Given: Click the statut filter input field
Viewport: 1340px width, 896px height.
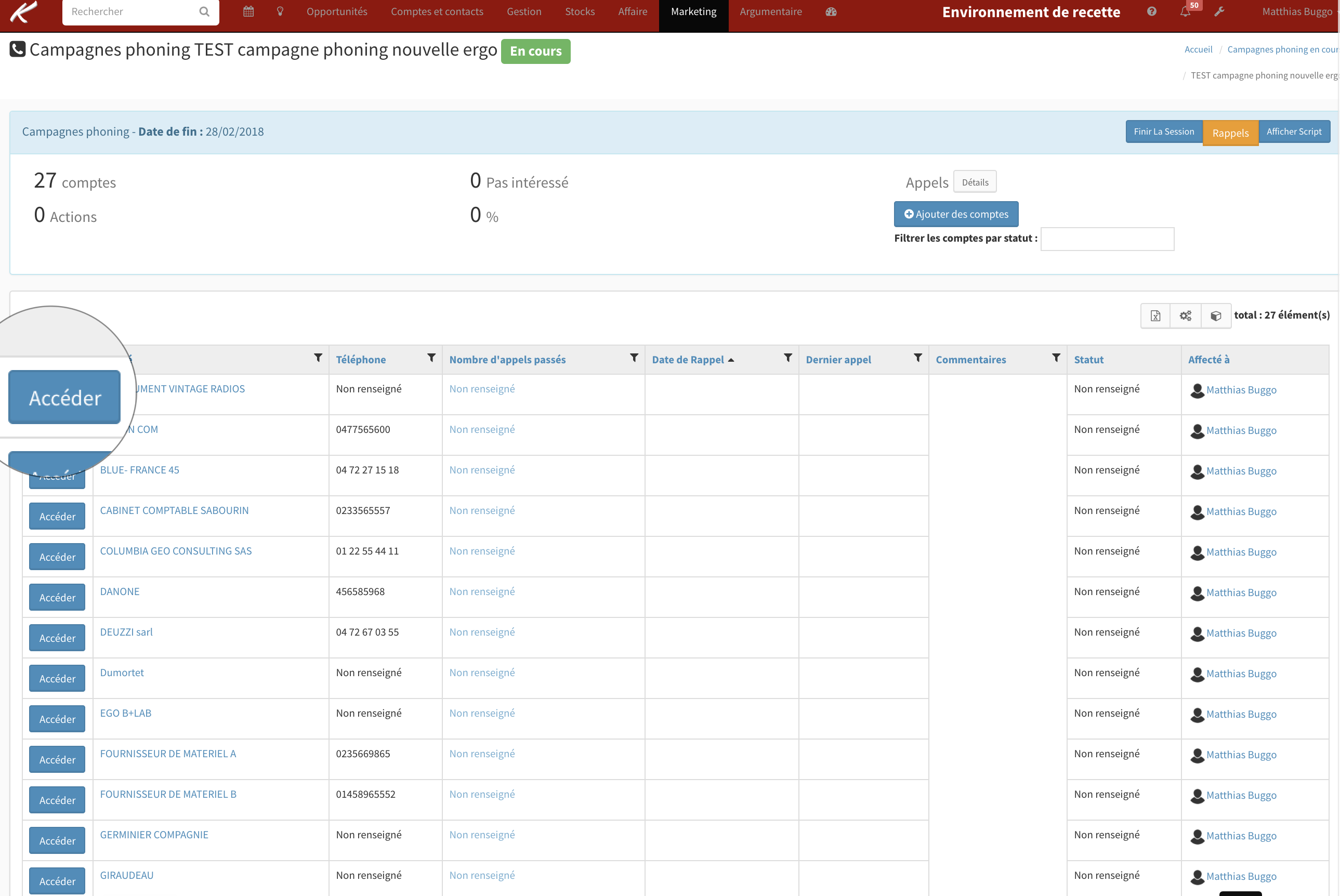Looking at the screenshot, I should (1107, 239).
